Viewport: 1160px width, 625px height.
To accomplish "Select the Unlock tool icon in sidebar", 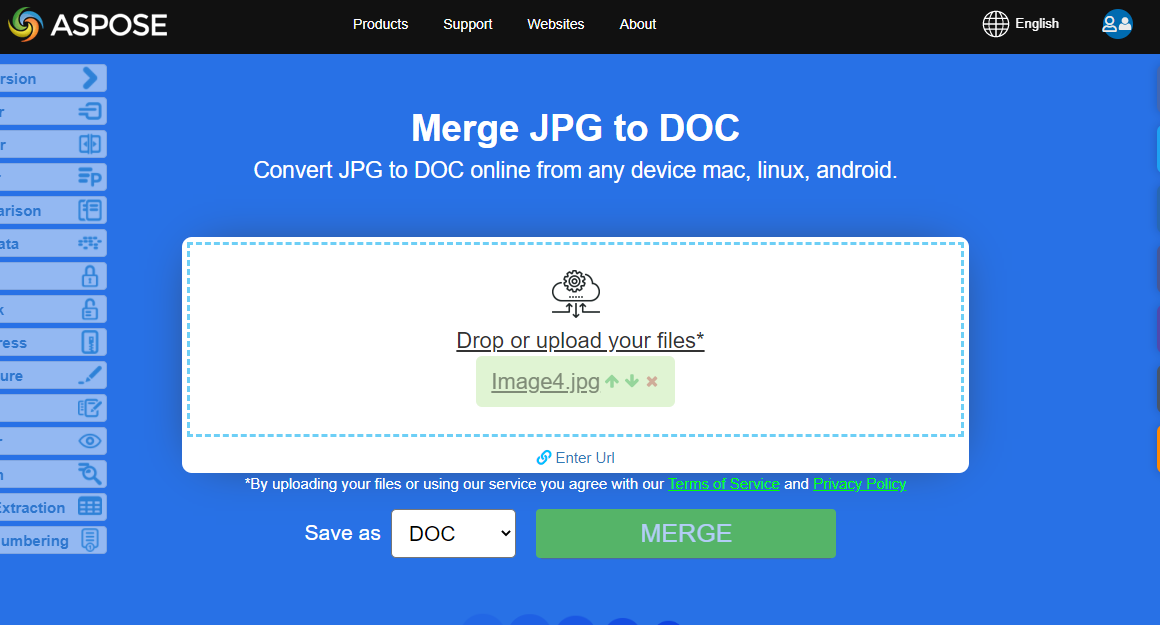I will 89,308.
